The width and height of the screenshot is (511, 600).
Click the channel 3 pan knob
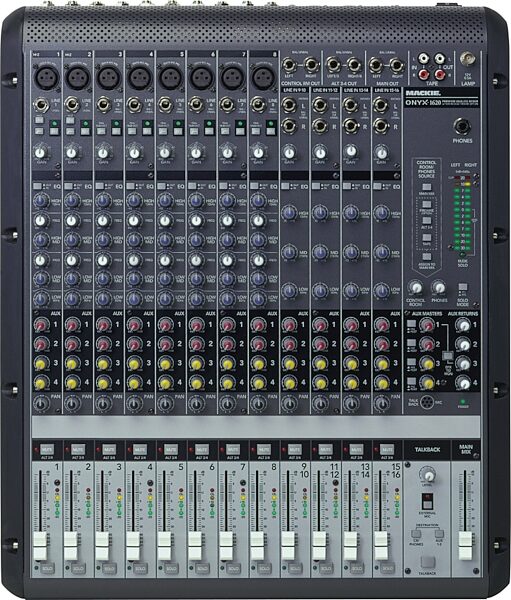[x=103, y=403]
